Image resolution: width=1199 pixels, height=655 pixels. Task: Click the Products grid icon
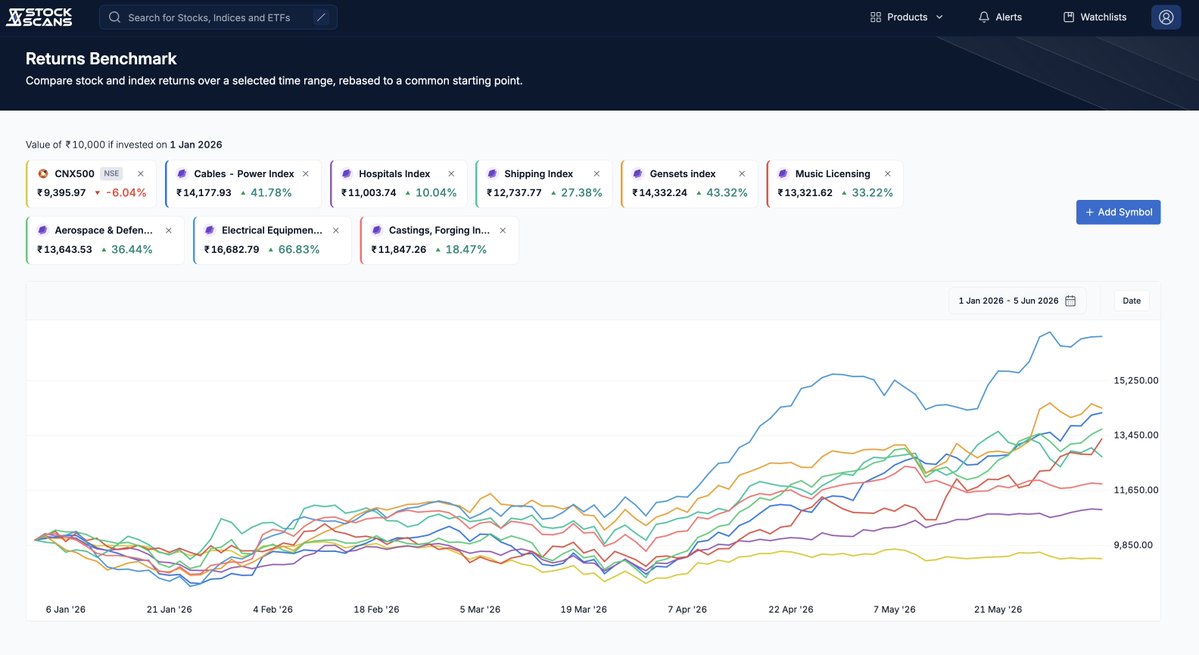876,17
